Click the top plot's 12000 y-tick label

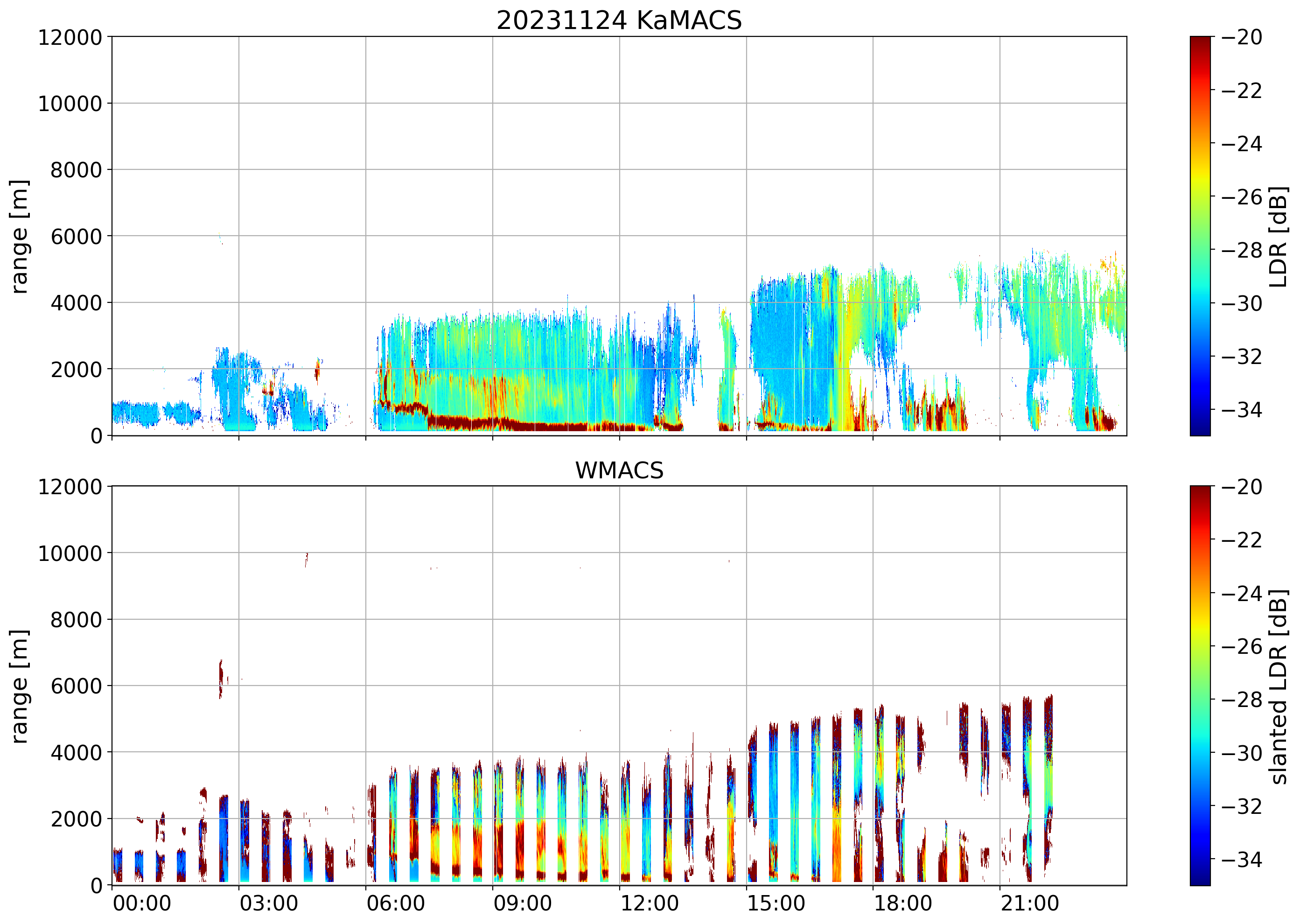70,37
